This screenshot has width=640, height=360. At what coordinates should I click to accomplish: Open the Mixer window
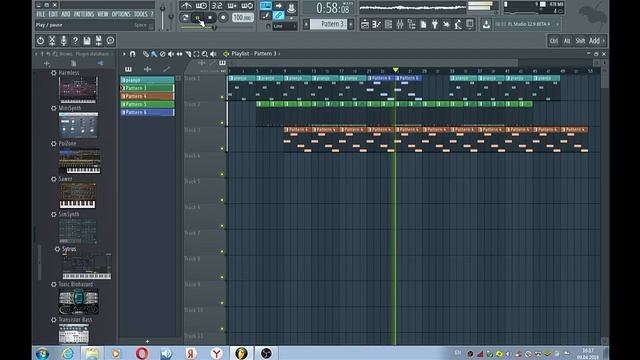pos(400,25)
